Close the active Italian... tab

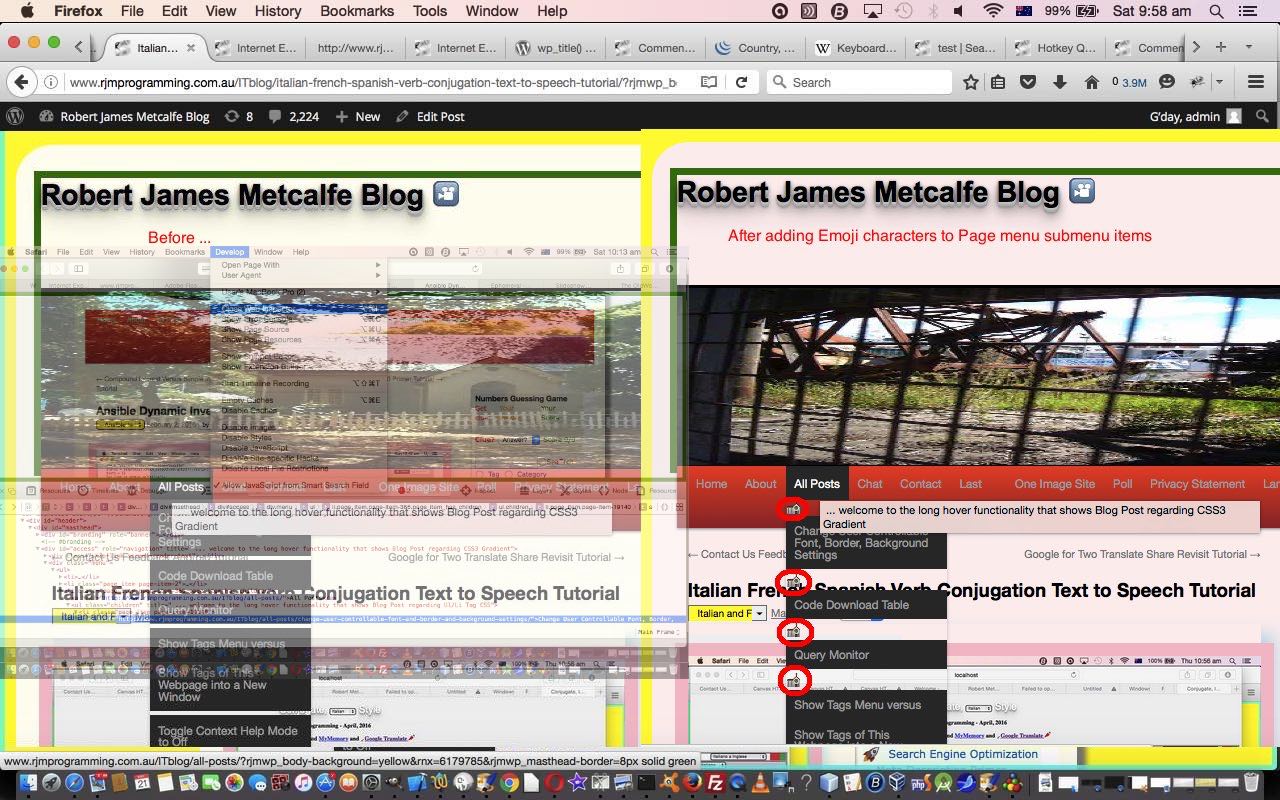[191, 47]
